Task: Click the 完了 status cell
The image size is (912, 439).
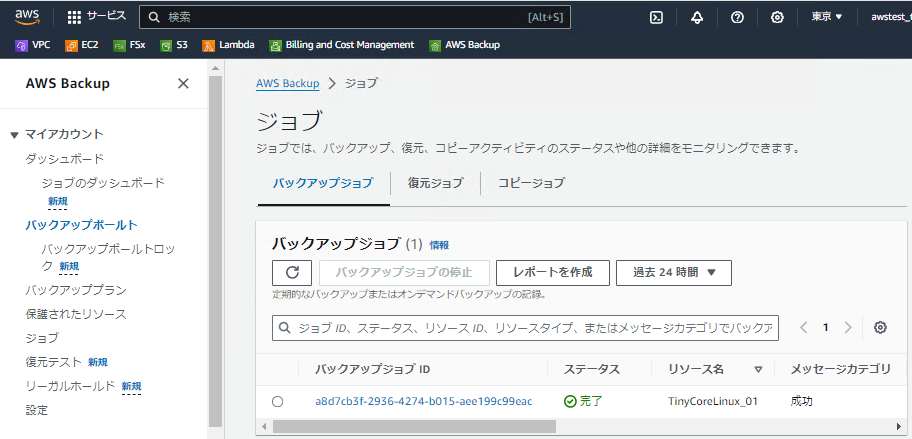Action: point(583,402)
